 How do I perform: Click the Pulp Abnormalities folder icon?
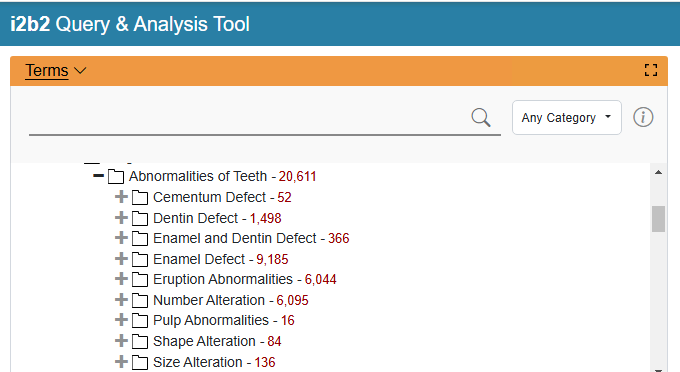pos(140,321)
